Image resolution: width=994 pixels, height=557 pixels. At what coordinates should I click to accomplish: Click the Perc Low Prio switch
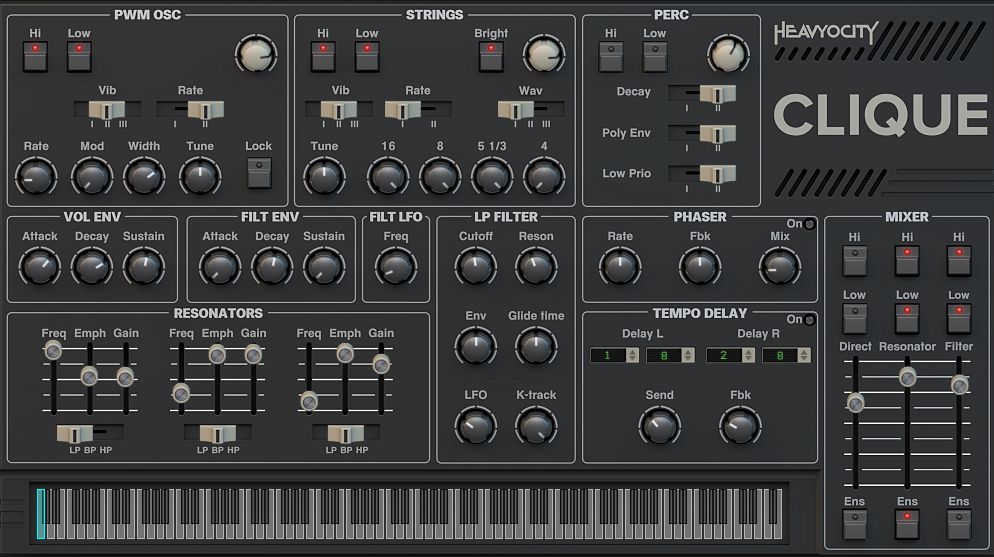tap(702, 174)
